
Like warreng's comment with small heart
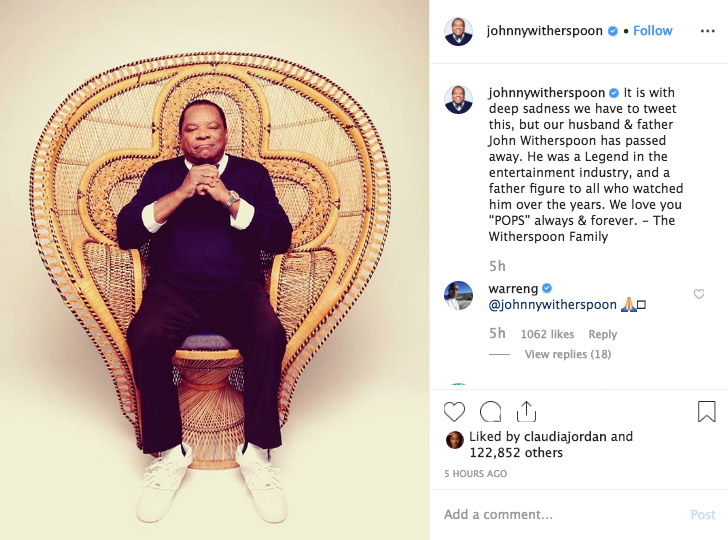coord(699,294)
